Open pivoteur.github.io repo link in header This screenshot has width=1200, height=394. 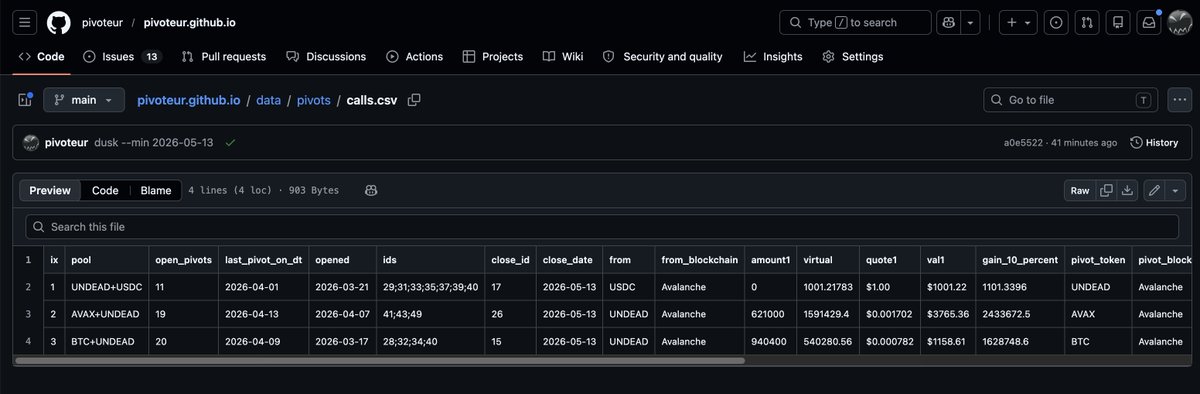coord(190,22)
